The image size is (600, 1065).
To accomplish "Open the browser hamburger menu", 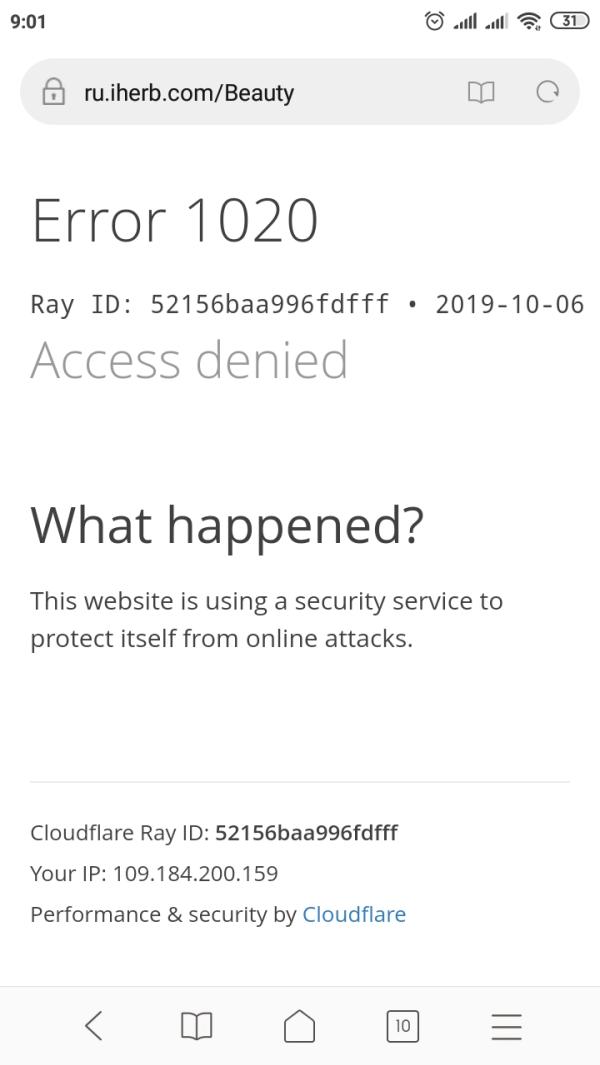I will [506, 1026].
